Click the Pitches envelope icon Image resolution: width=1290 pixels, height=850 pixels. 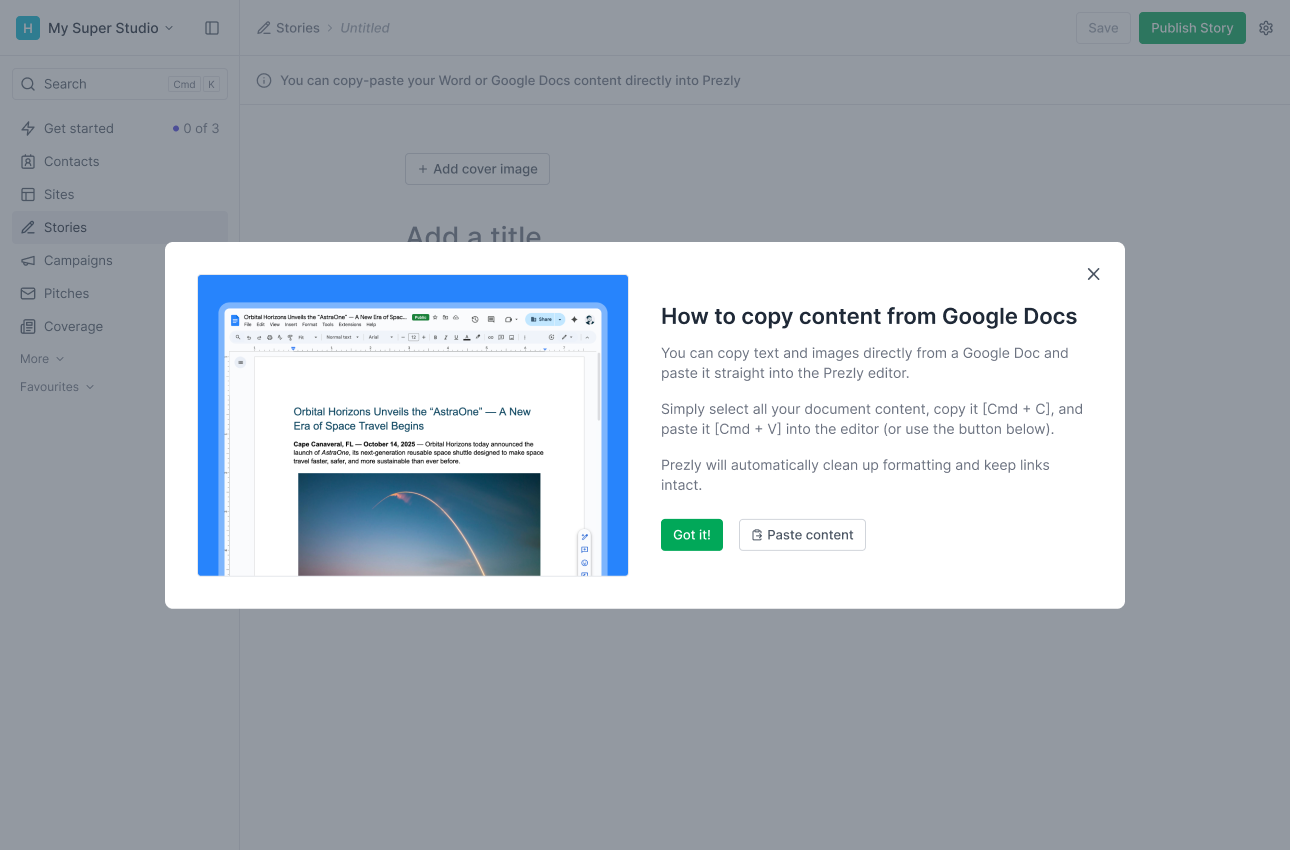coord(28,293)
